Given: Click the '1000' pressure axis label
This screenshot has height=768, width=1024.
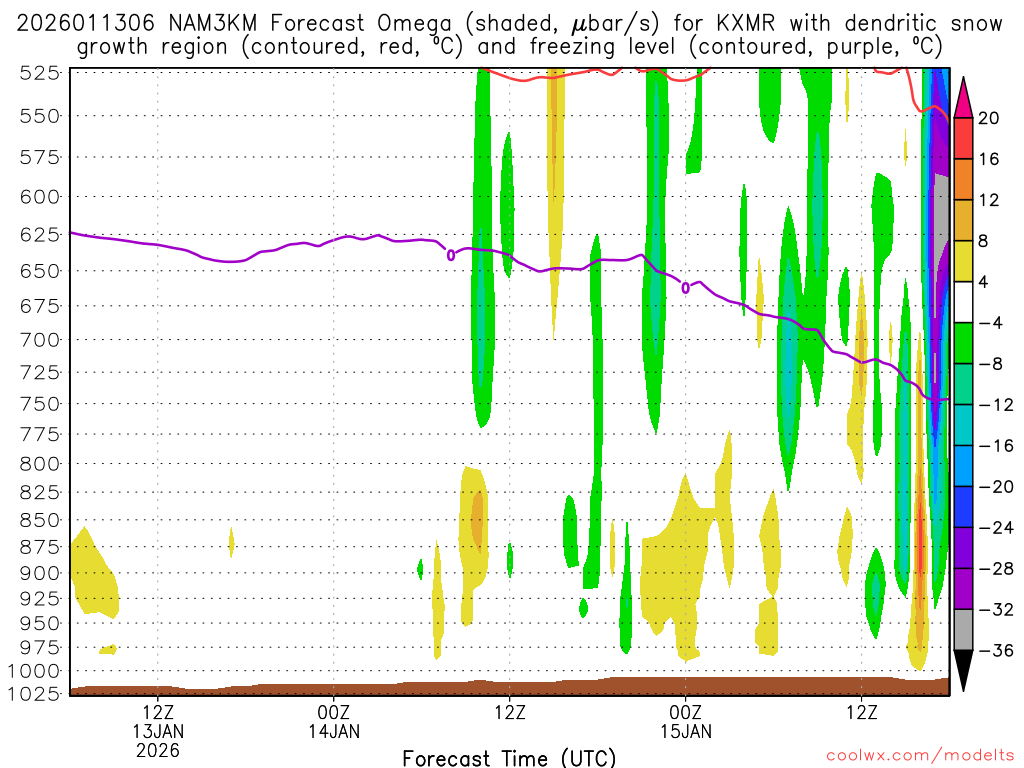Looking at the screenshot, I should pos(35,671).
